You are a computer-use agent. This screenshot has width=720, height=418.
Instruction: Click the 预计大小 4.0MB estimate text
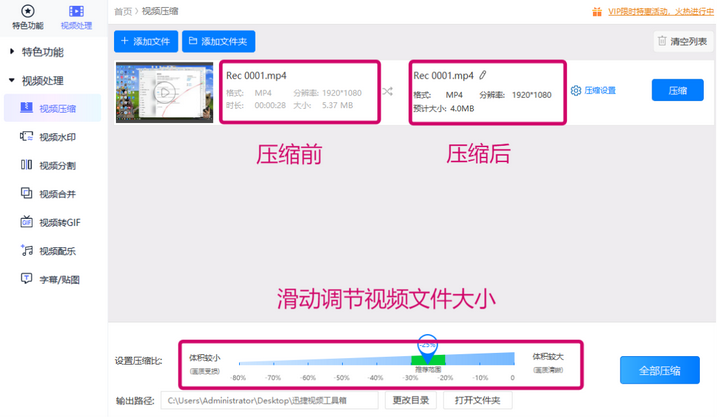444,109
